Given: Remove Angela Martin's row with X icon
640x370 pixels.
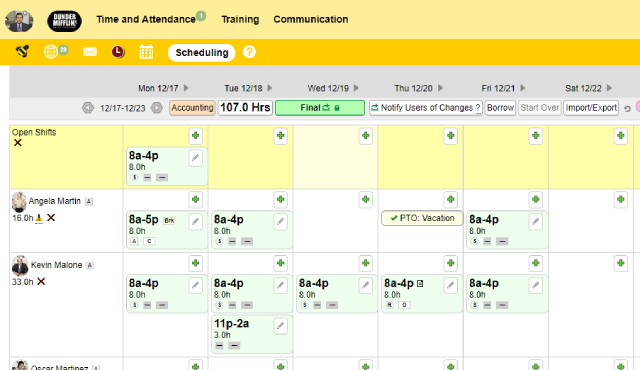Looking at the screenshot, I should point(51,217).
